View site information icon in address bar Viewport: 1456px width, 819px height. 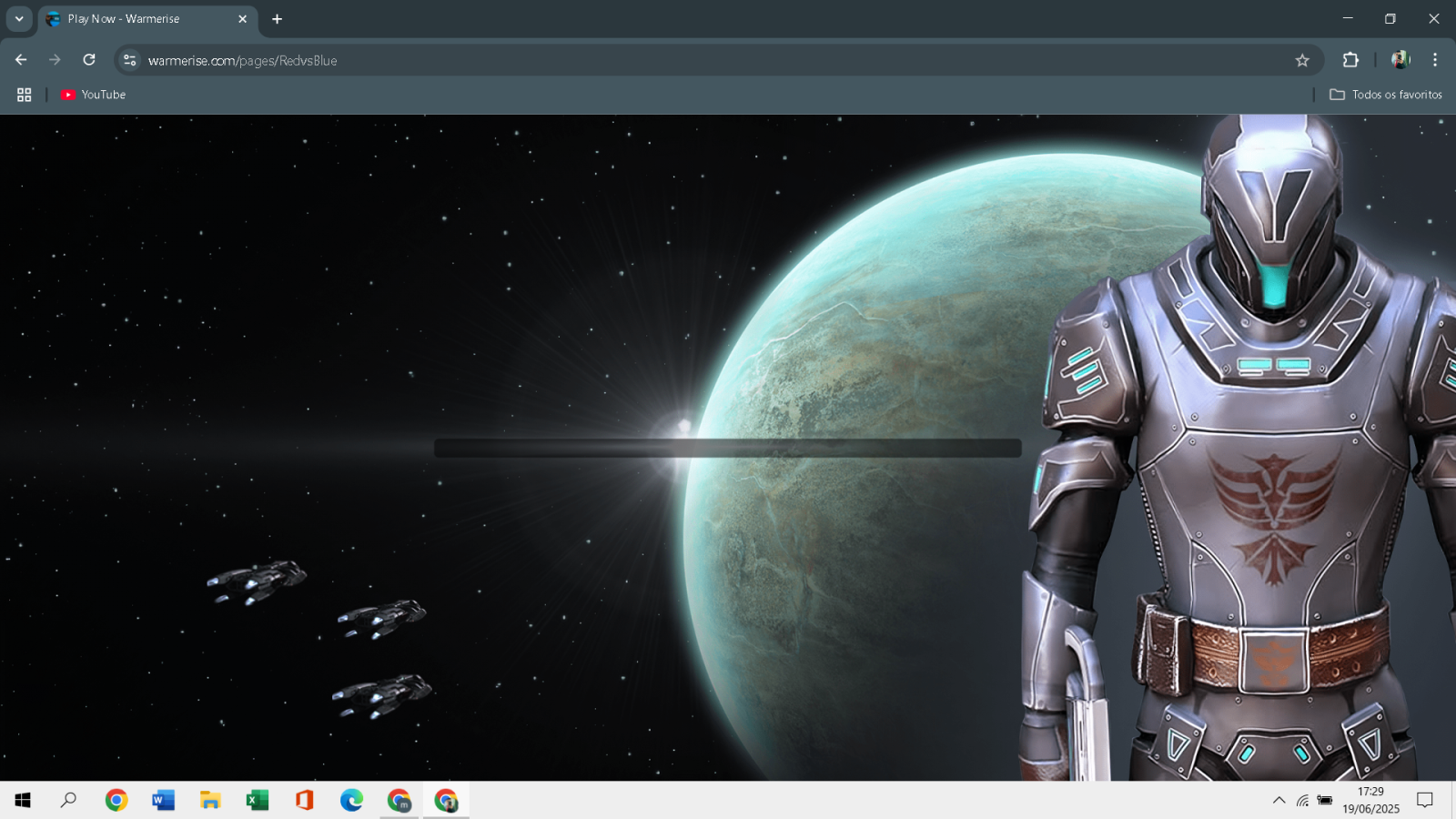(130, 60)
